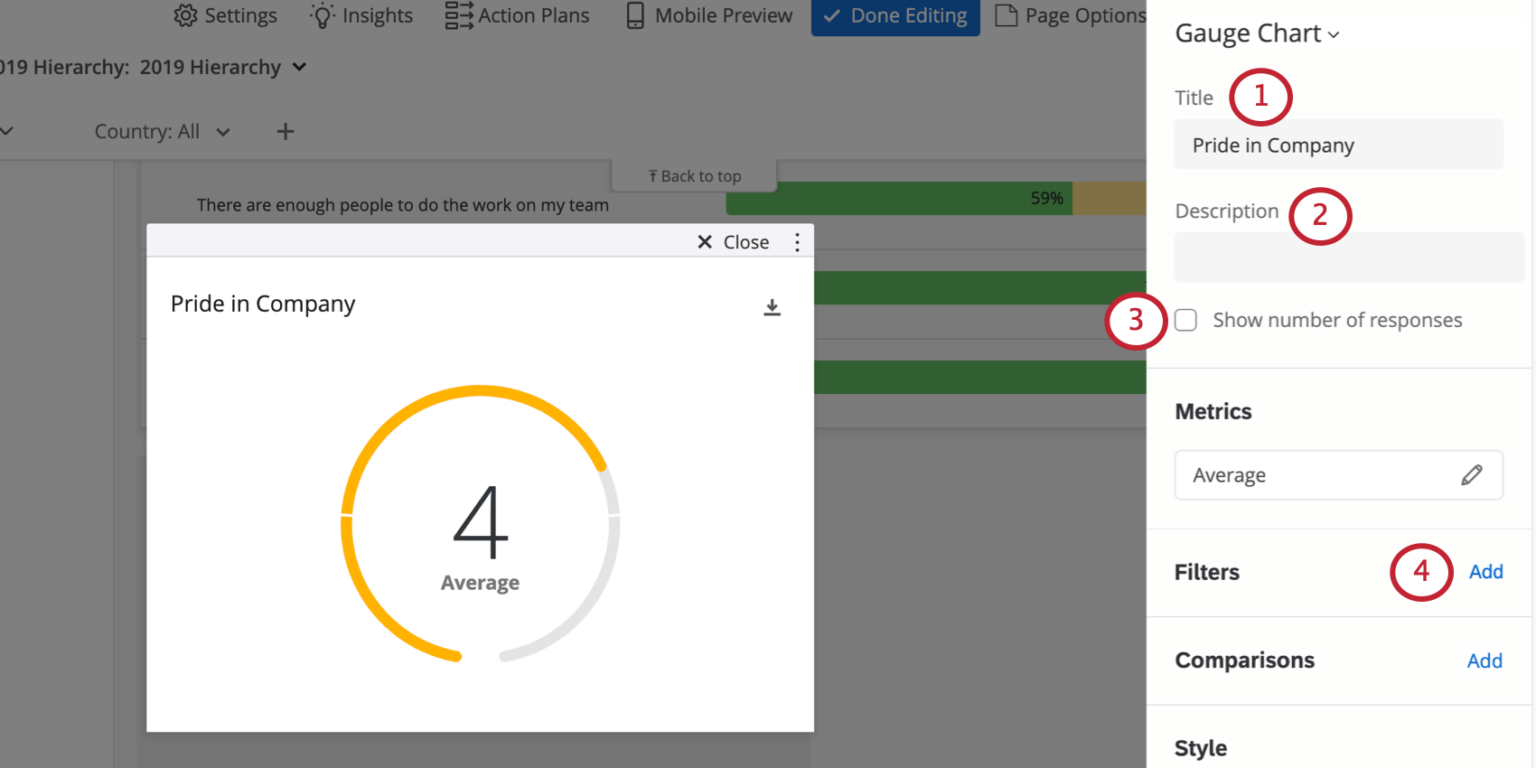Open the Settings gear menu
This screenshot has height=768, width=1536.
coord(224,15)
